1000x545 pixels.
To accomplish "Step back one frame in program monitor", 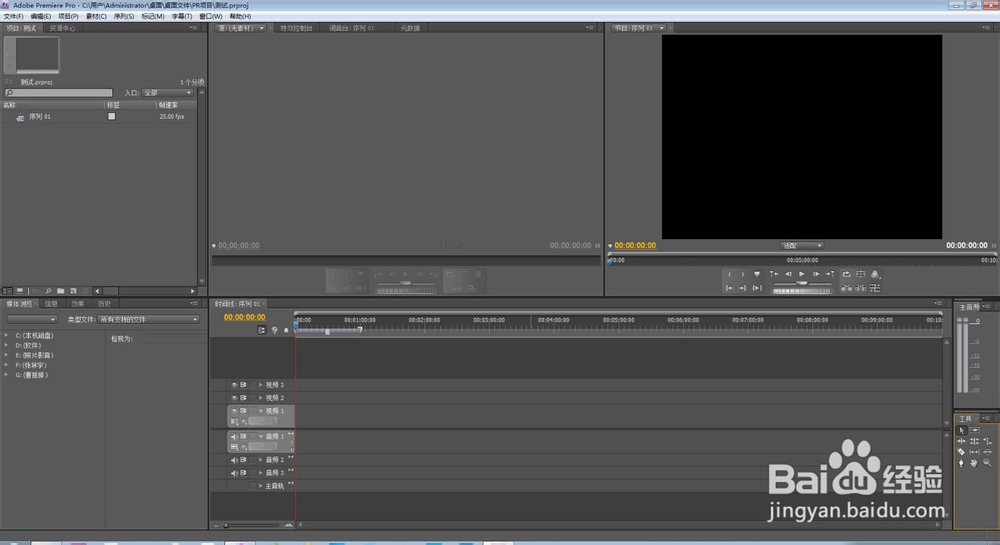I will (x=788, y=274).
